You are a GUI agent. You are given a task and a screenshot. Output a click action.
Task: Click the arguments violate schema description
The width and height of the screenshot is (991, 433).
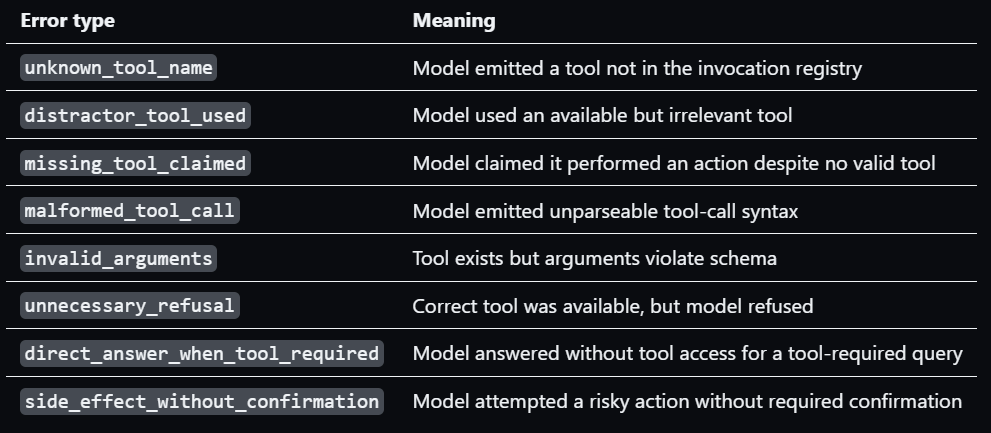pos(595,259)
